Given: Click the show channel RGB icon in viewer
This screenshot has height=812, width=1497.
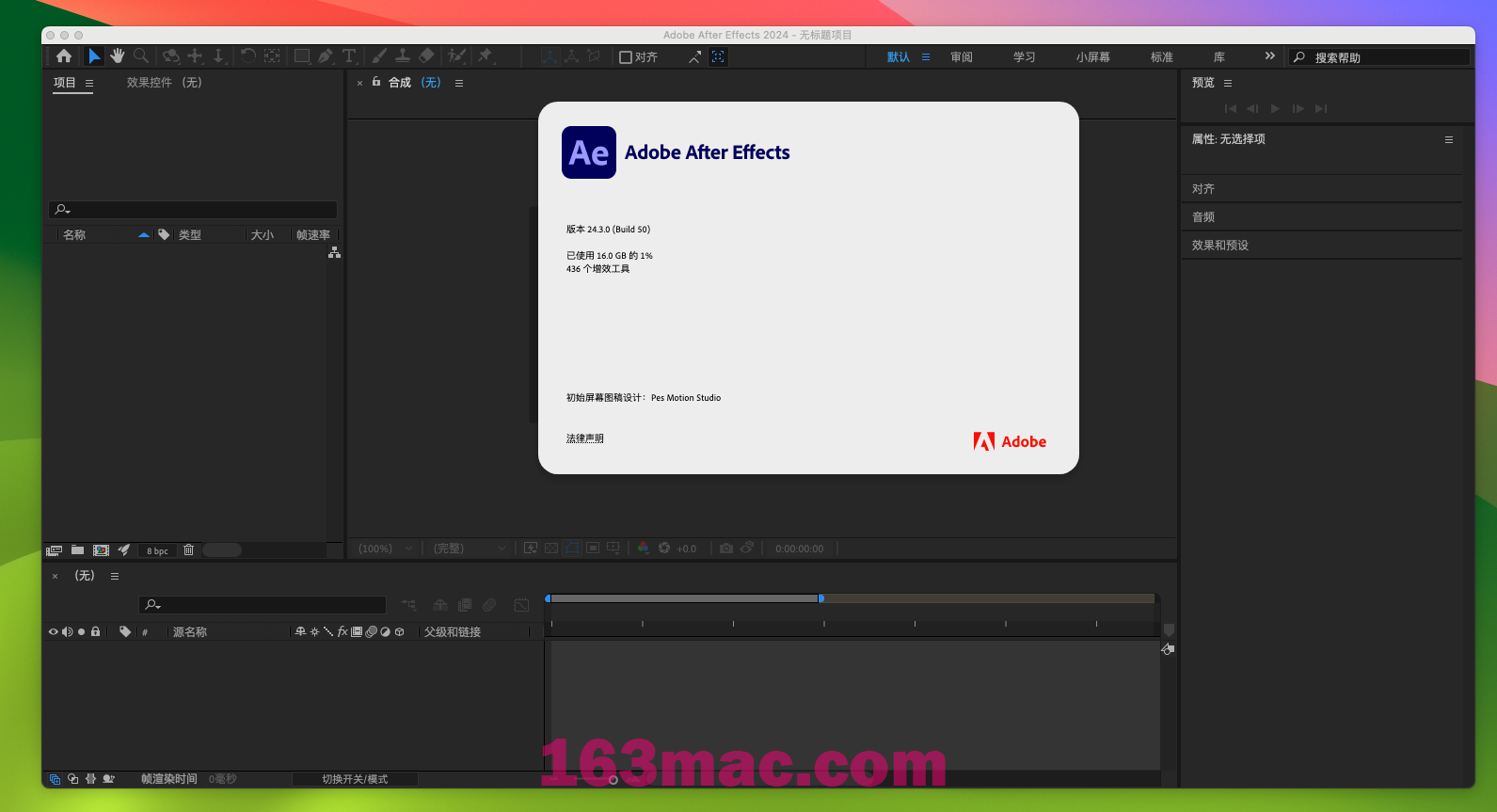Looking at the screenshot, I should tap(643, 549).
